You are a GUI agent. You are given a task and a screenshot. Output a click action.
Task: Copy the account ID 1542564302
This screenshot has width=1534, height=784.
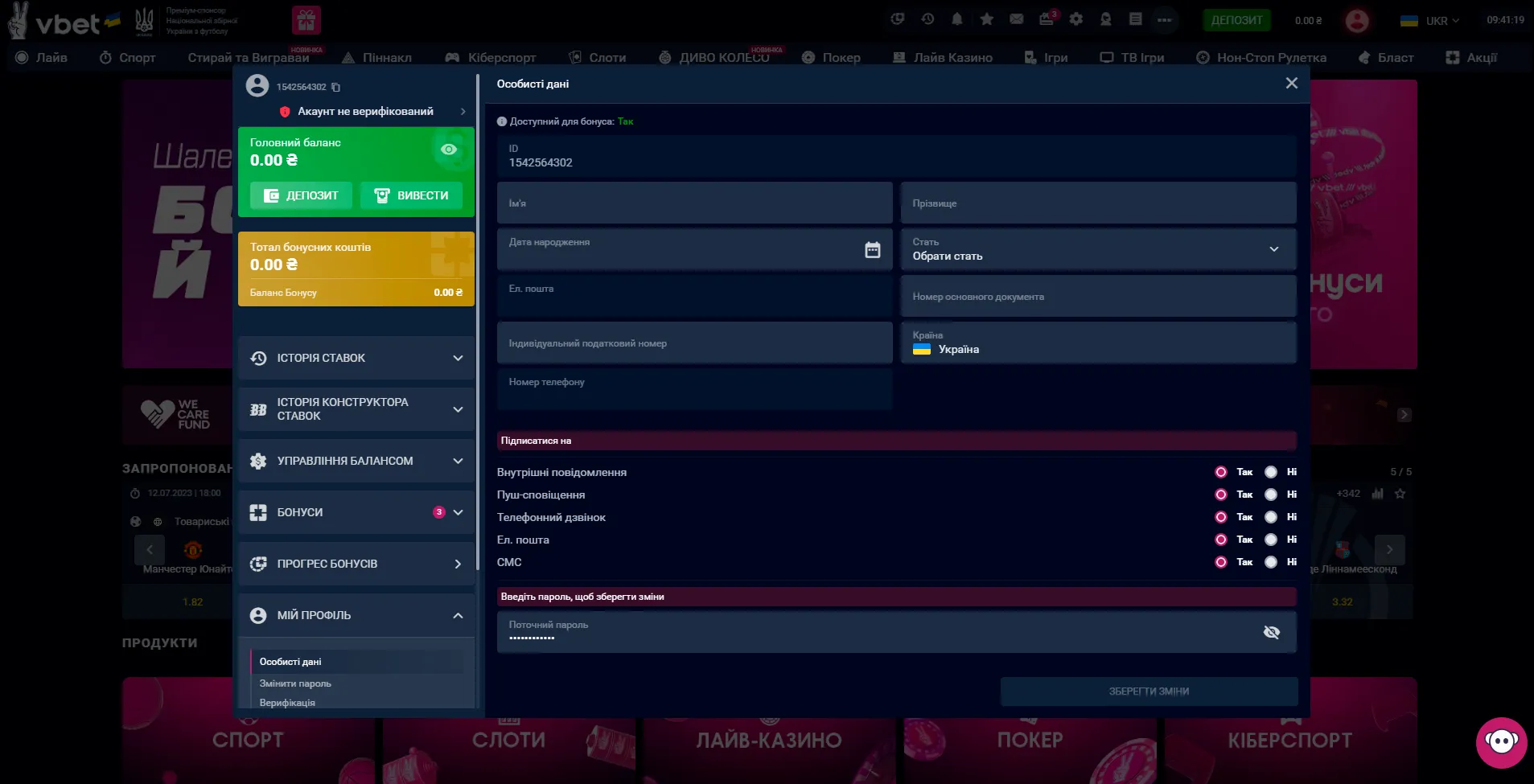pyautogui.click(x=336, y=87)
